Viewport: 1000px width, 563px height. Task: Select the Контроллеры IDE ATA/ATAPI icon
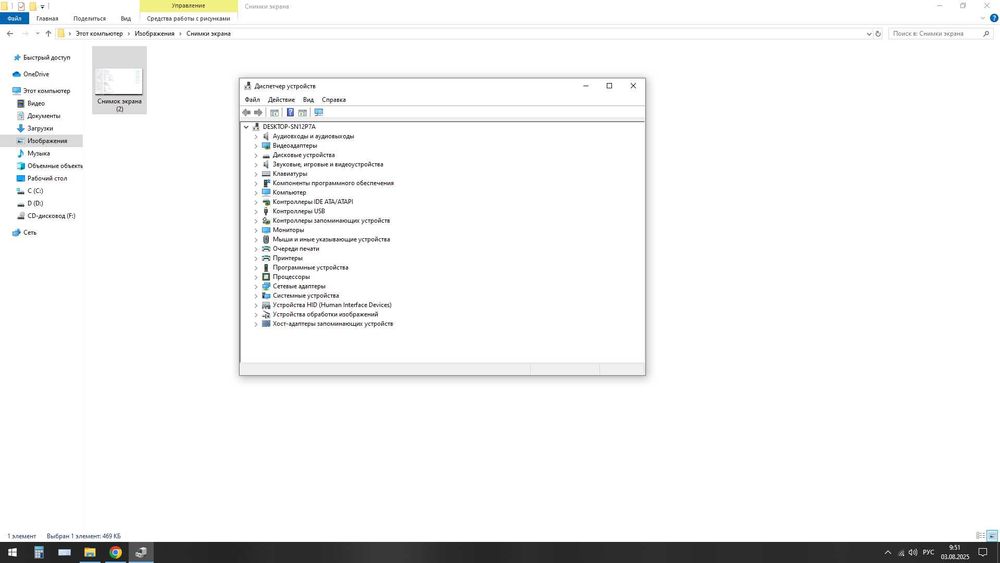coord(266,202)
